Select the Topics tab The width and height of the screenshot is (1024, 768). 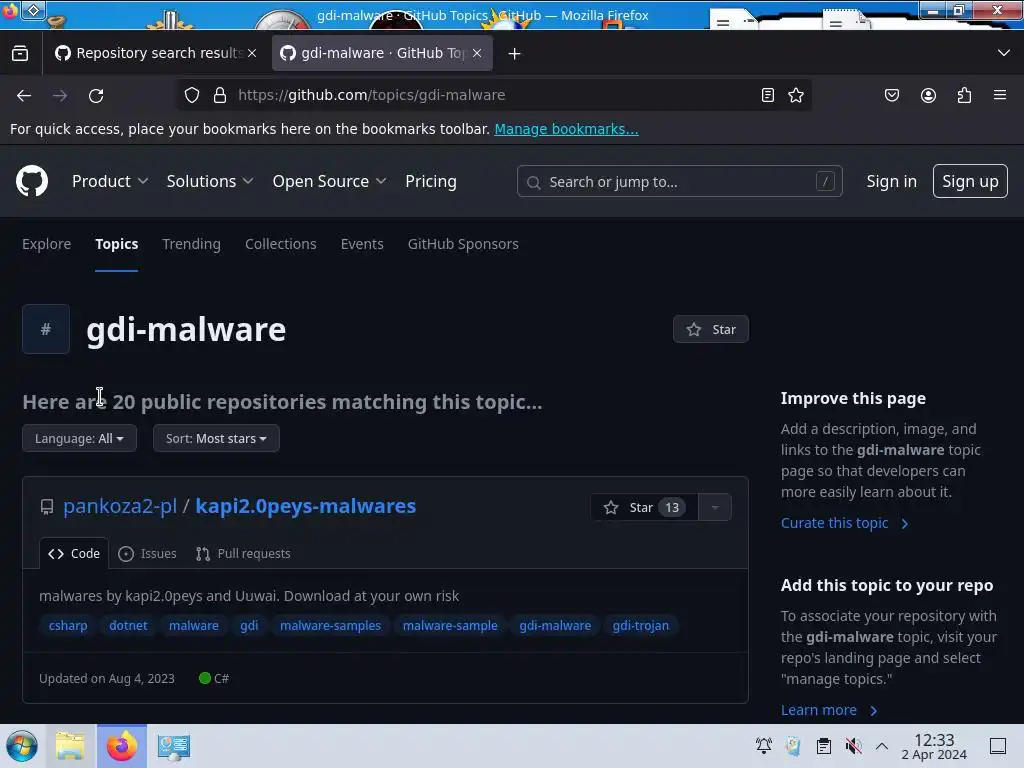click(116, 244)
